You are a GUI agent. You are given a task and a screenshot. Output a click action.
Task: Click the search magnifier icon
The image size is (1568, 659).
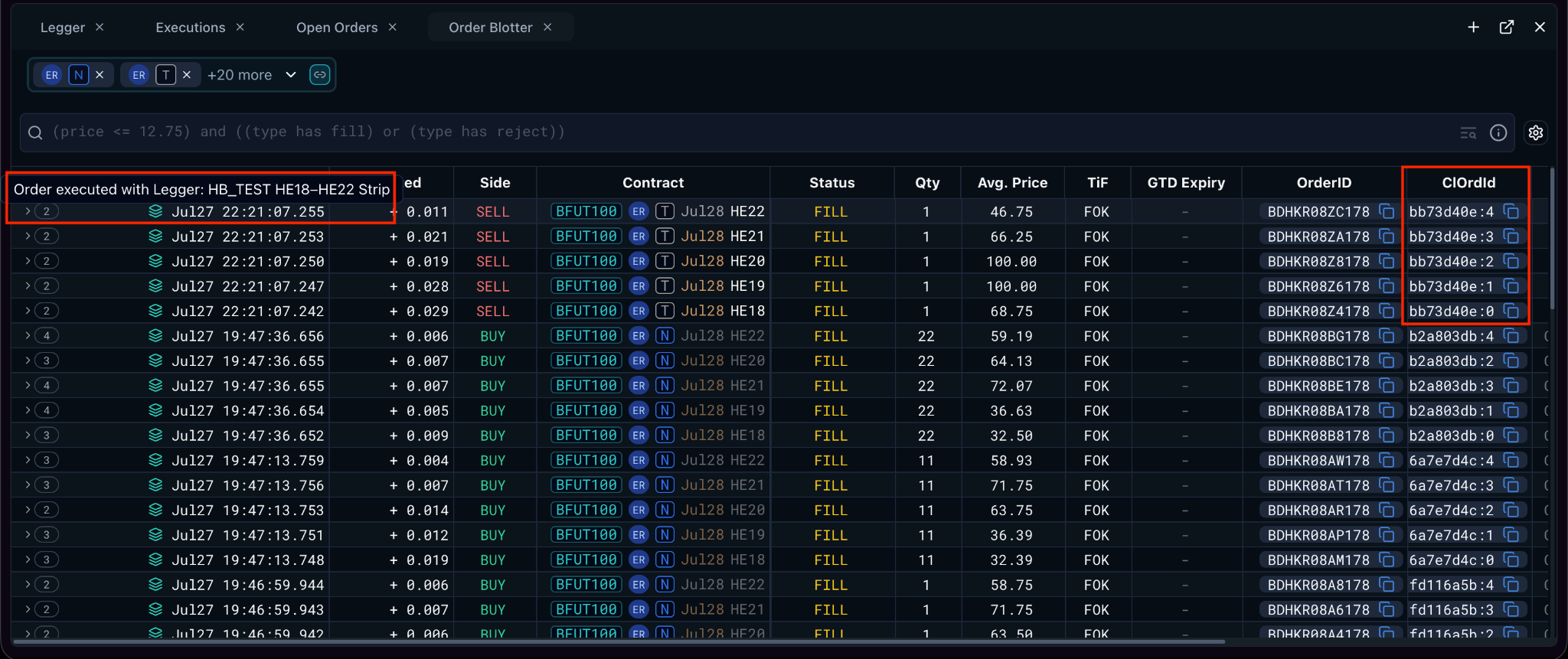35,132
